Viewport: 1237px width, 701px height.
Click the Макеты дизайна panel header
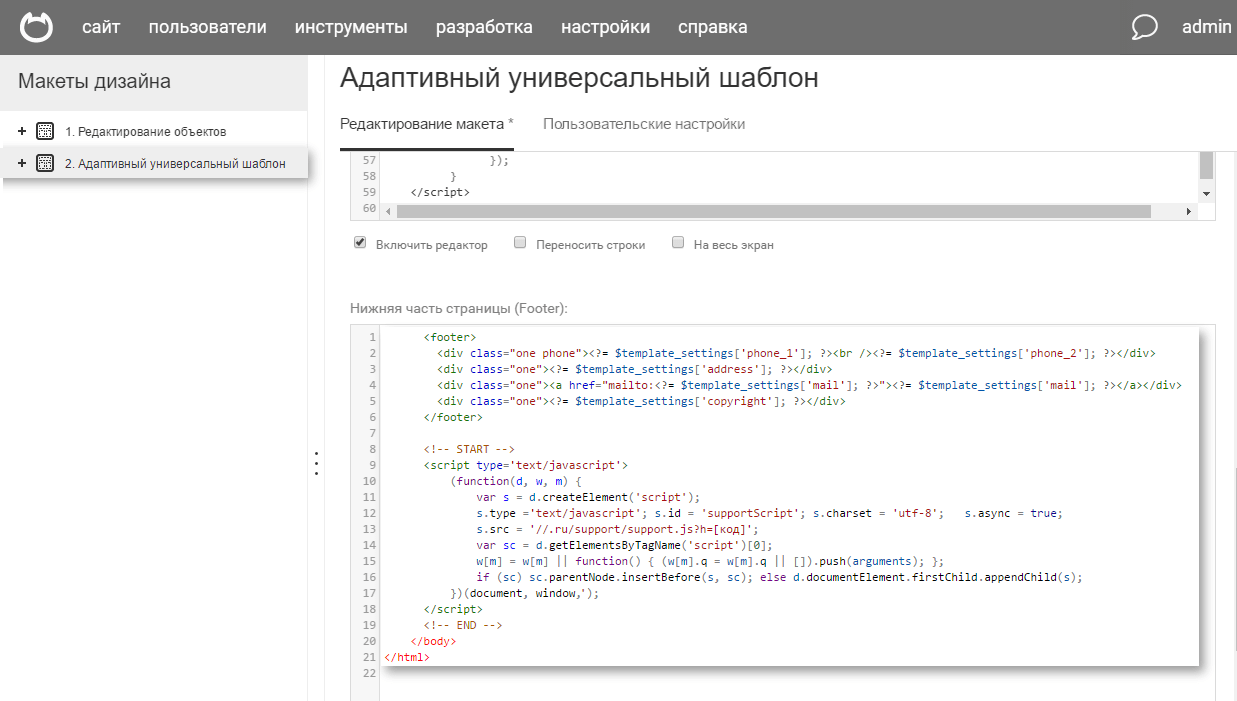coord(154,82)
